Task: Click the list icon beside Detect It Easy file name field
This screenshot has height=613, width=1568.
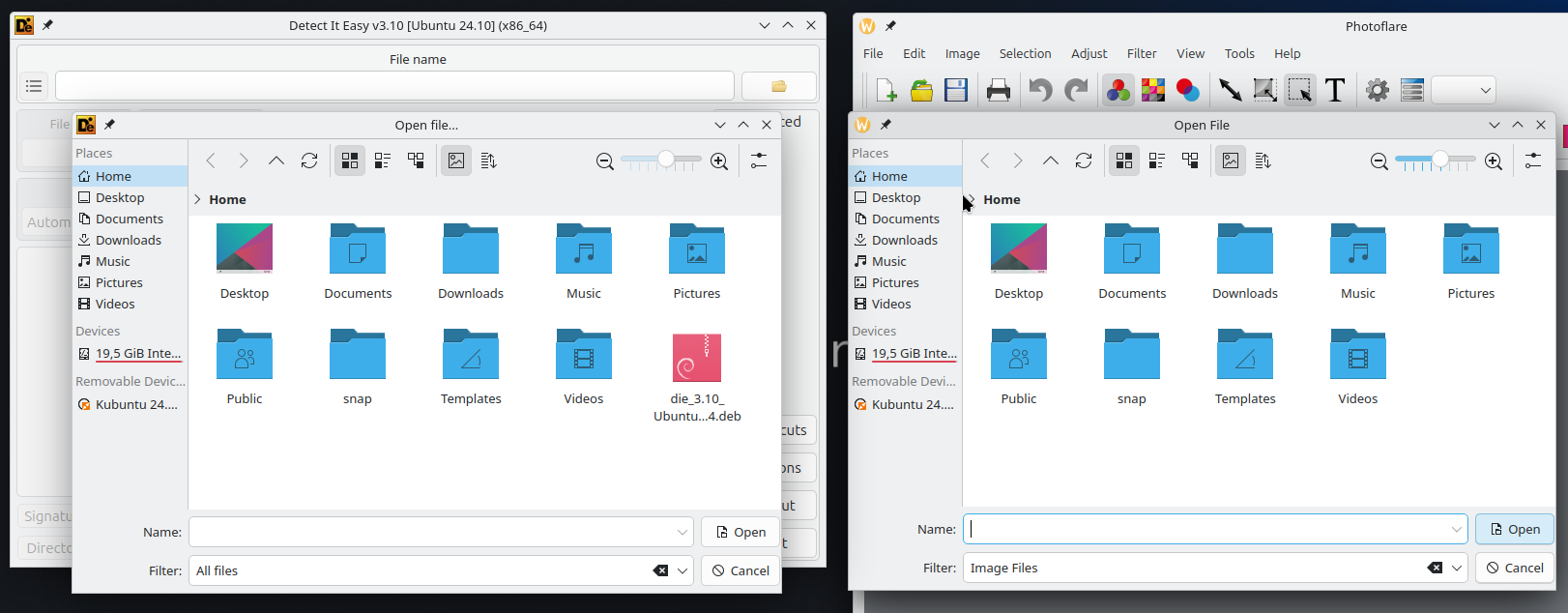Action: [x=34, y=86]
